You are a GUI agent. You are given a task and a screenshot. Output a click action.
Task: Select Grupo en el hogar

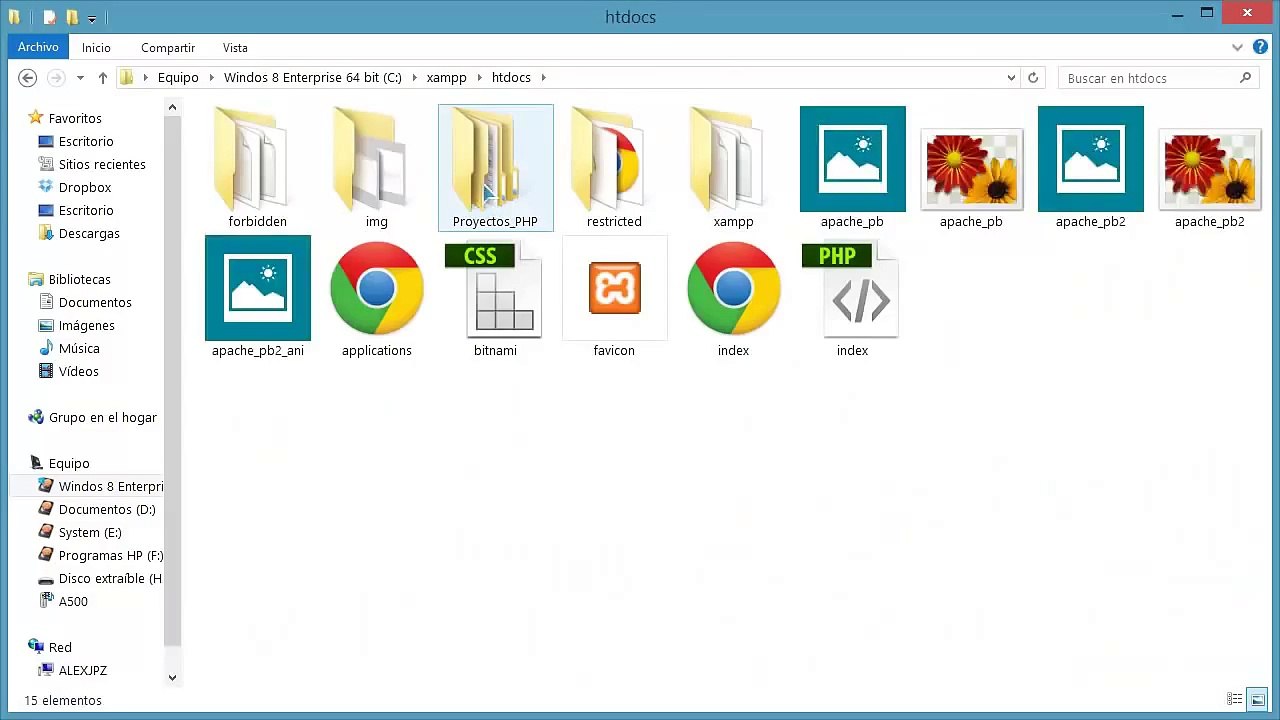[102, 417]
